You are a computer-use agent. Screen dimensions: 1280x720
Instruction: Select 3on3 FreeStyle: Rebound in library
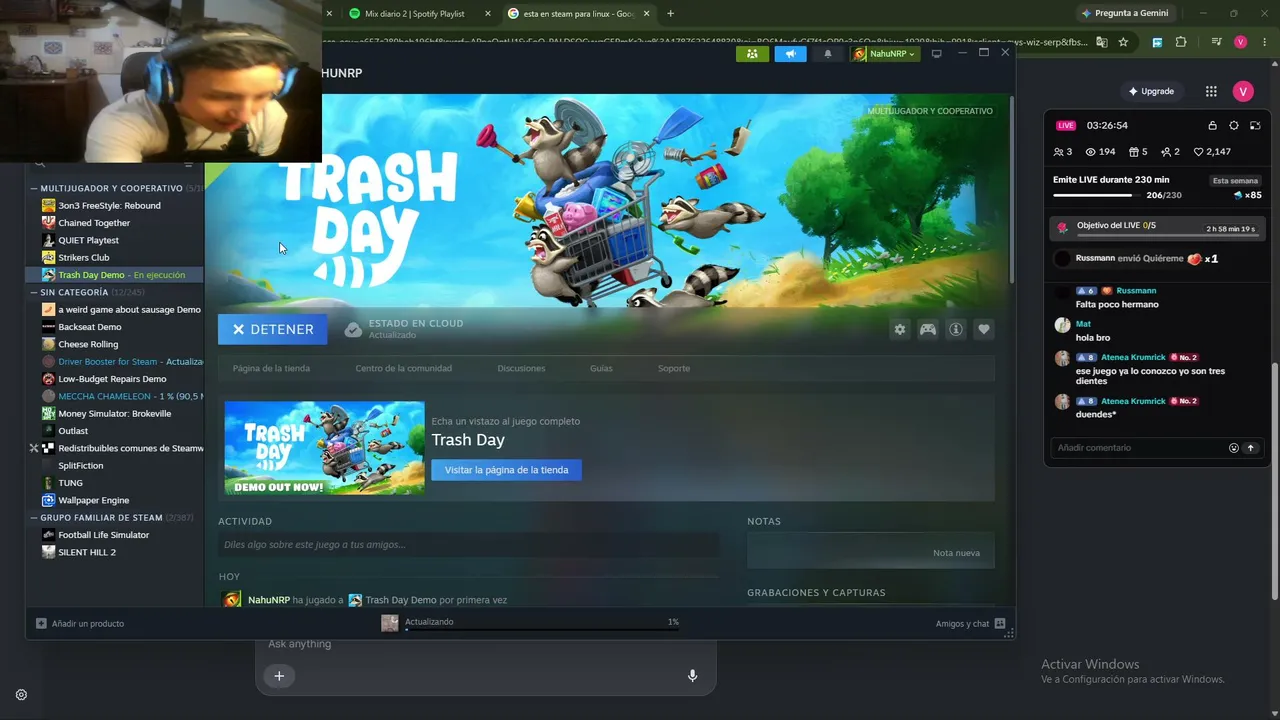click(x=109, y=206)
